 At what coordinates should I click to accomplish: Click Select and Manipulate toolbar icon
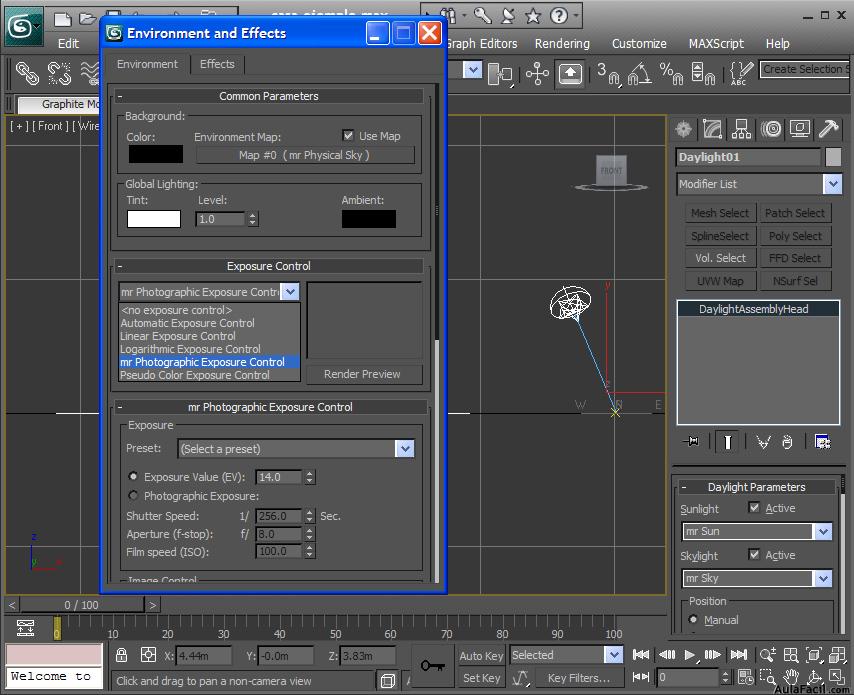537,74
